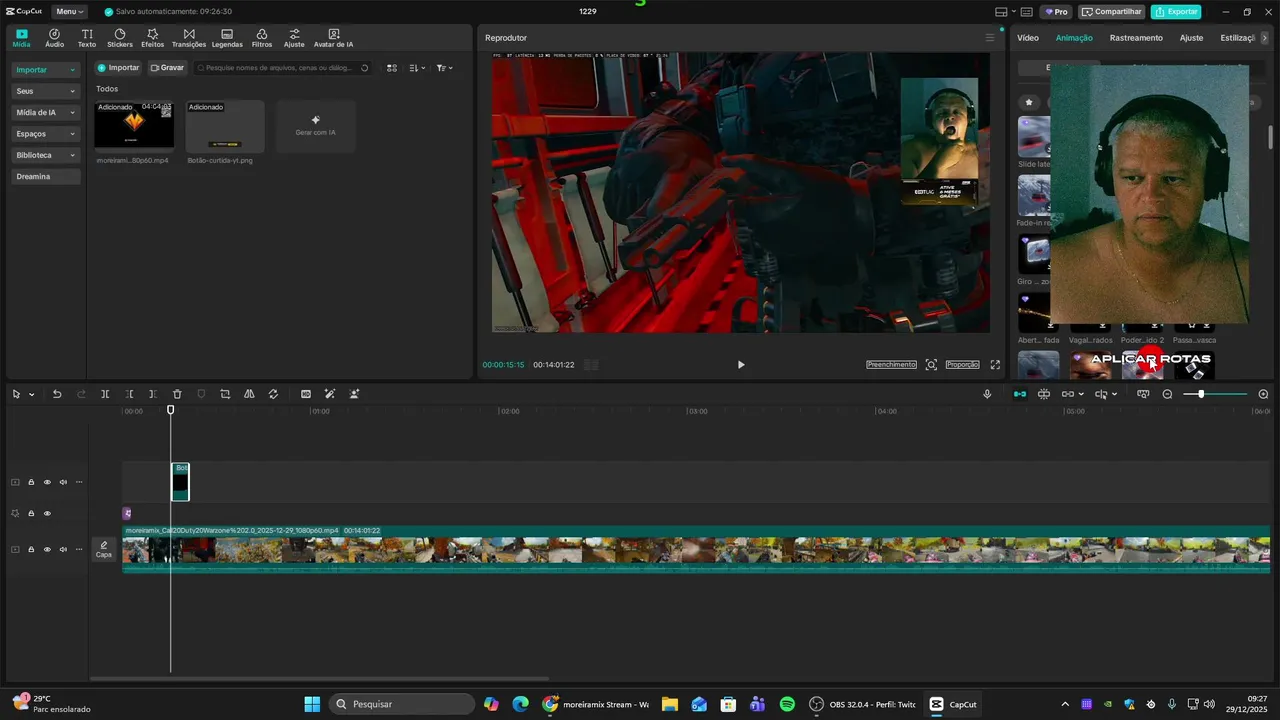Toggle lock on the main video track
The width and height of the screenshot is (1280, 720).
(x=31, y=549)
